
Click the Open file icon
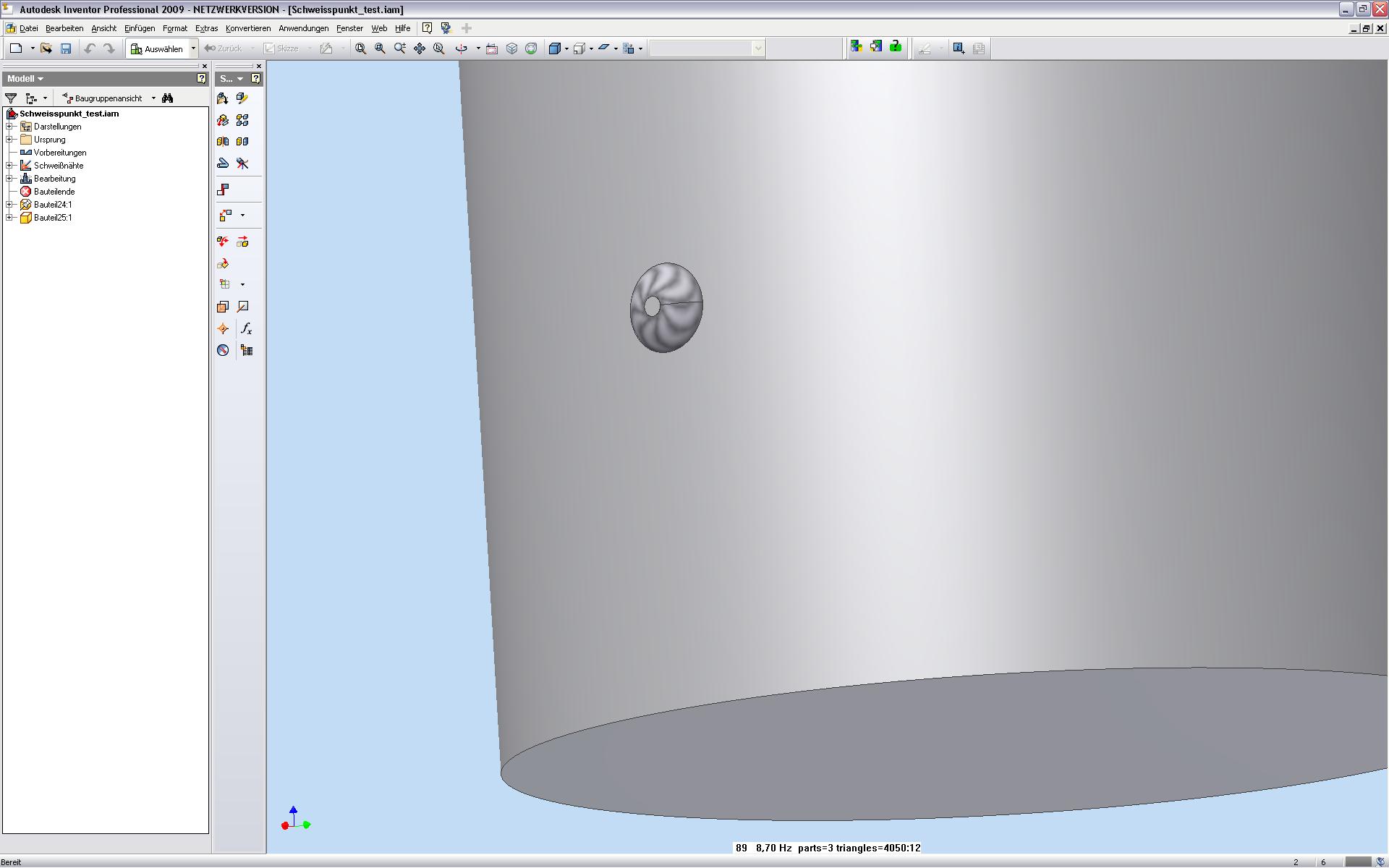click(x=46, y=48)
